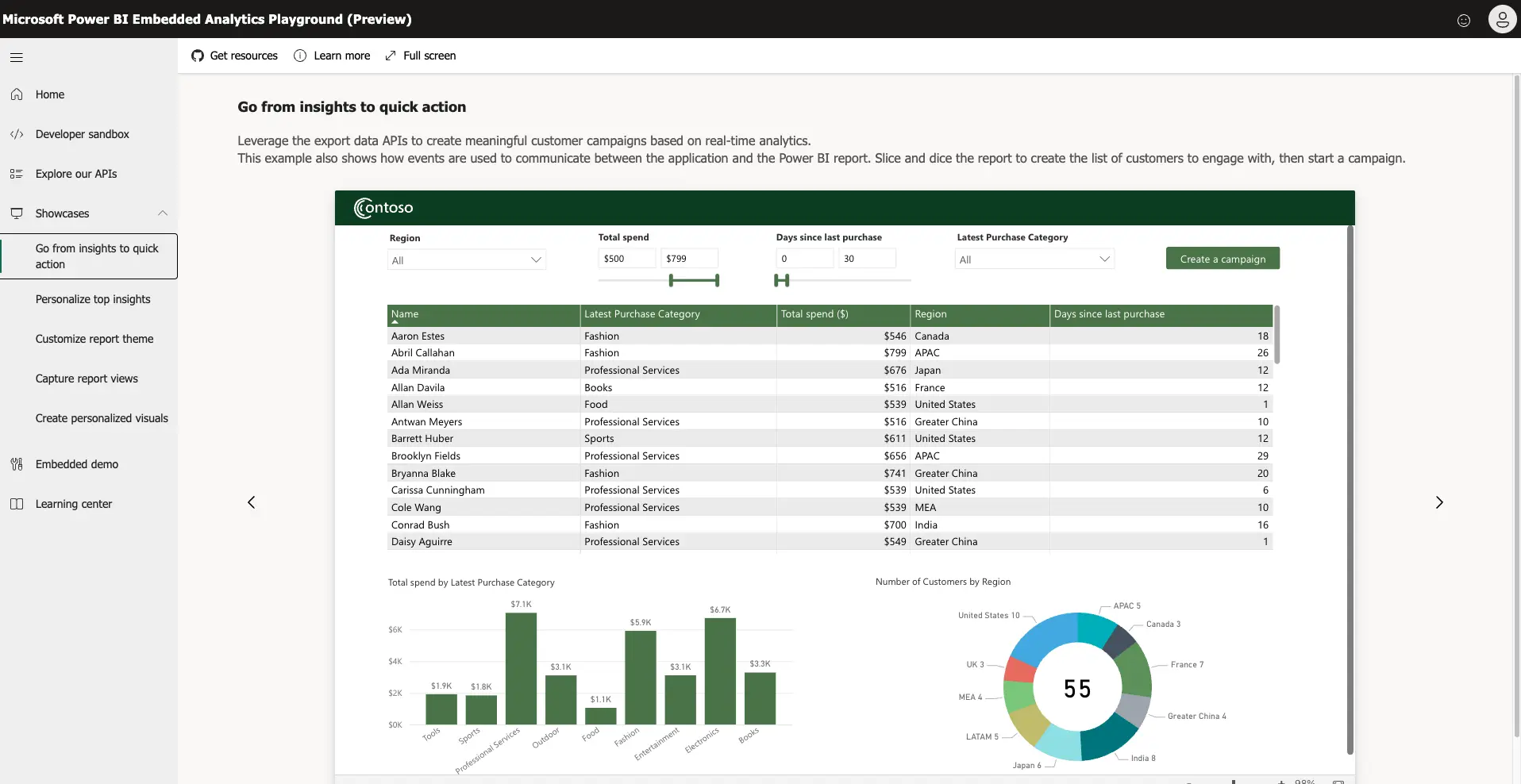Select Create personalized visuals showcase
The image size is (1521, 784).
pyautogui.click(x=102, y=418)
